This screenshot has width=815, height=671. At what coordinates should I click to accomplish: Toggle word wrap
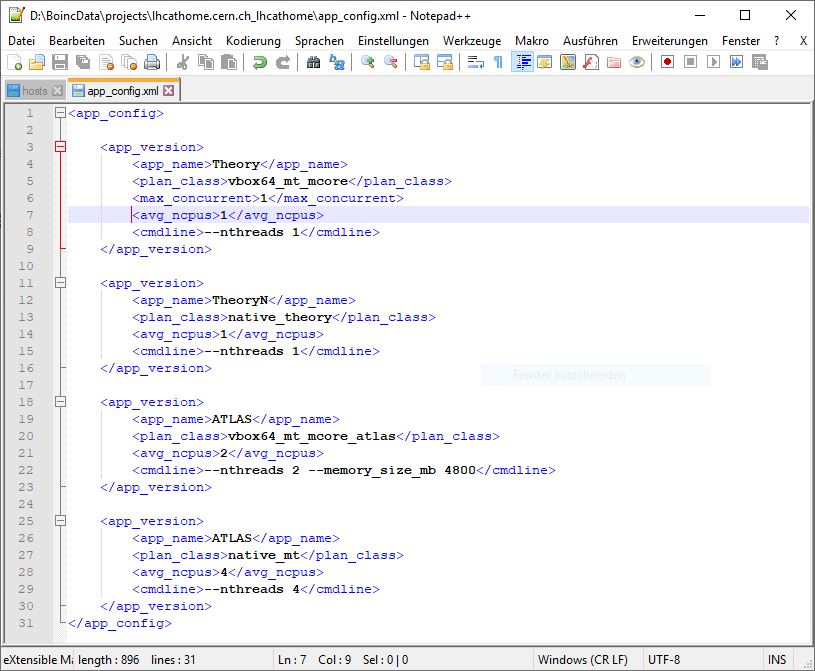pos(476,62)
